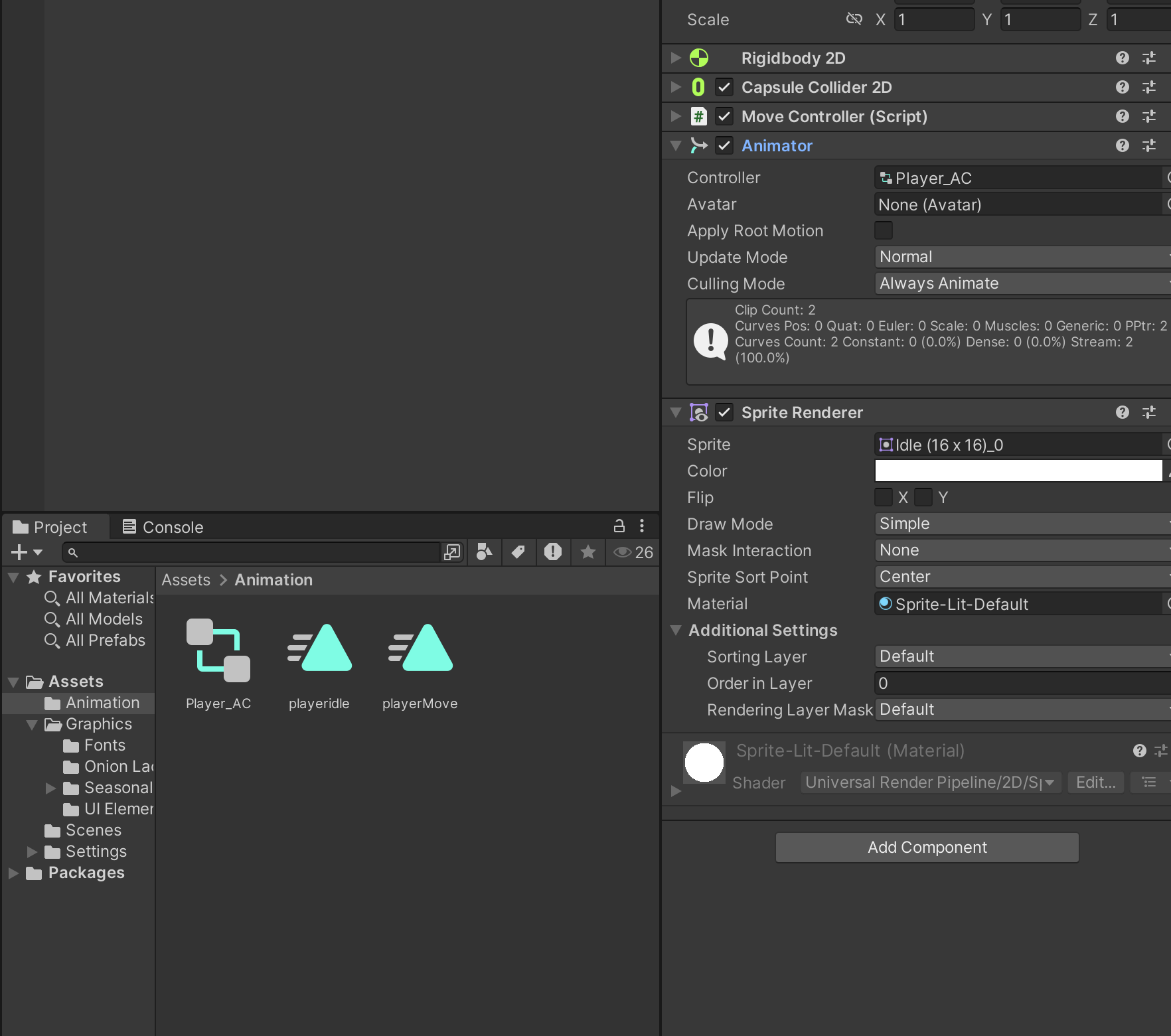Open help for Animator component
This screenshot has width=1171, height=1036.
tap(1122, 145)
